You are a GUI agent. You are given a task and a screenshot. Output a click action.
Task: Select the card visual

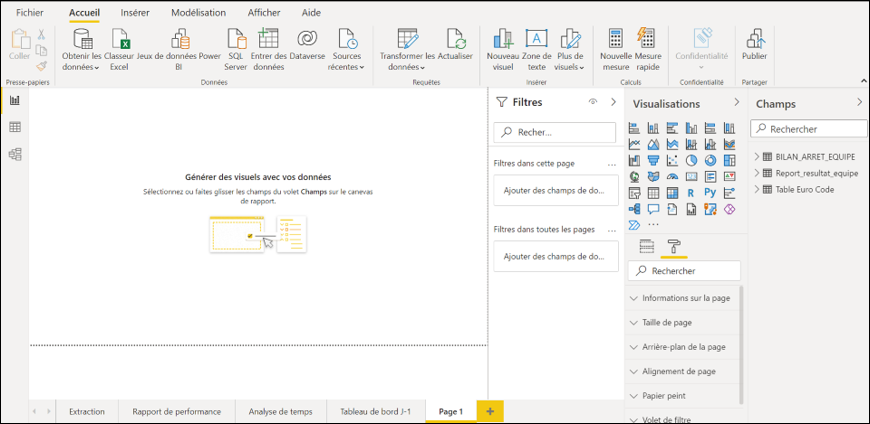pyautogui.click(x=691, y=176)
